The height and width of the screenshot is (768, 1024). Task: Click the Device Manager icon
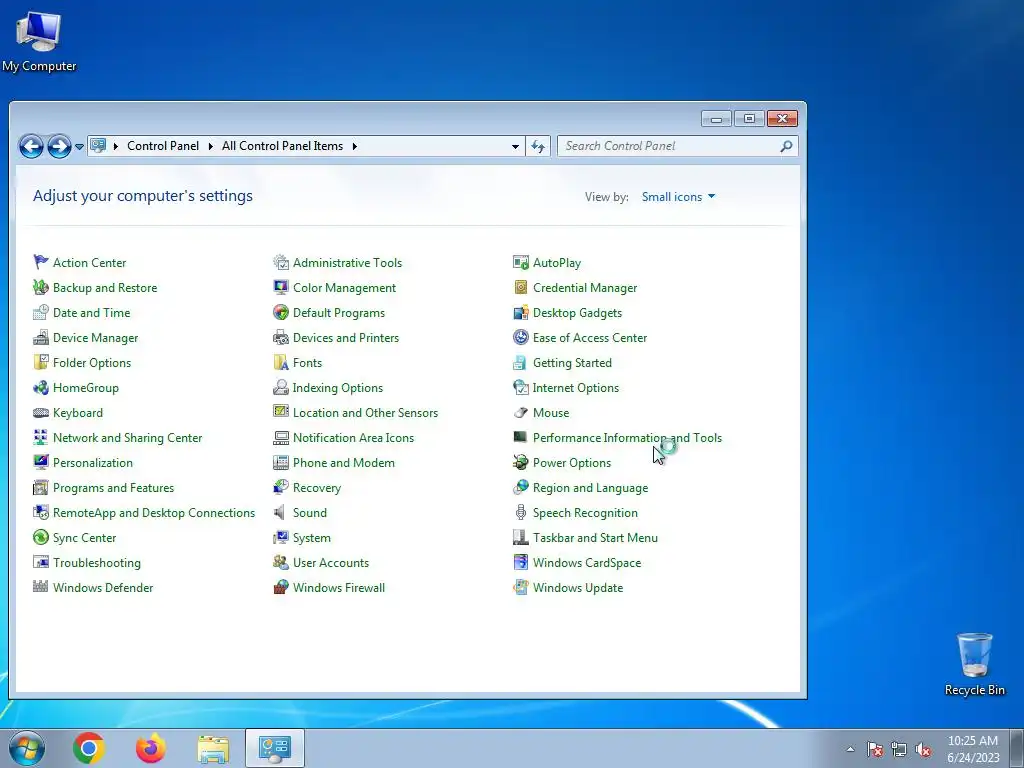click(x=40, y=338)
